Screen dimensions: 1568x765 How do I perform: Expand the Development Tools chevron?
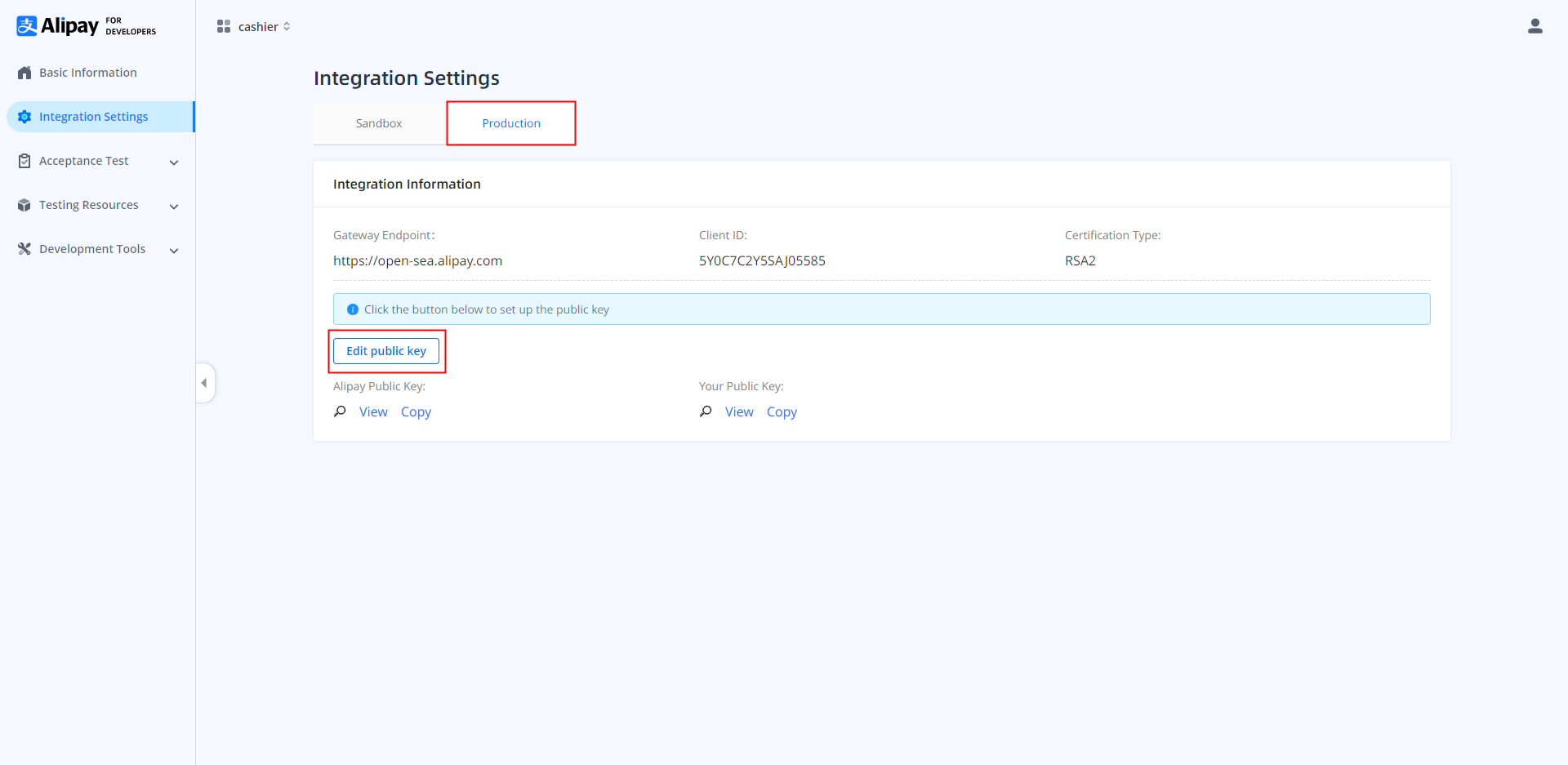pyautogui.click(x=174, y=251)
